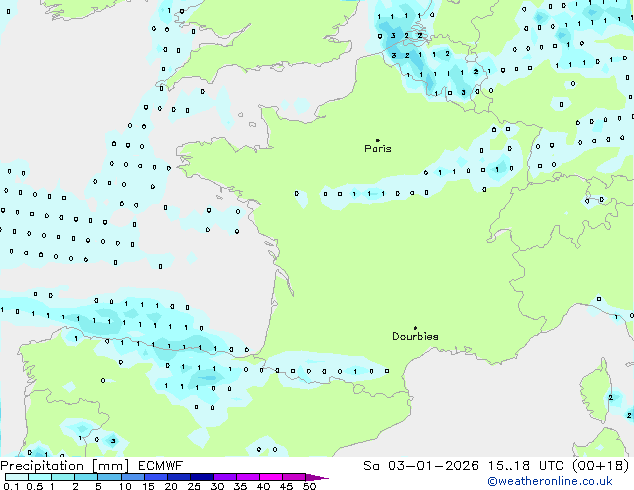The height and width of the screenshot is (490, 634).
Task: Click the legend value '10'
Action: tap(125, 486)
